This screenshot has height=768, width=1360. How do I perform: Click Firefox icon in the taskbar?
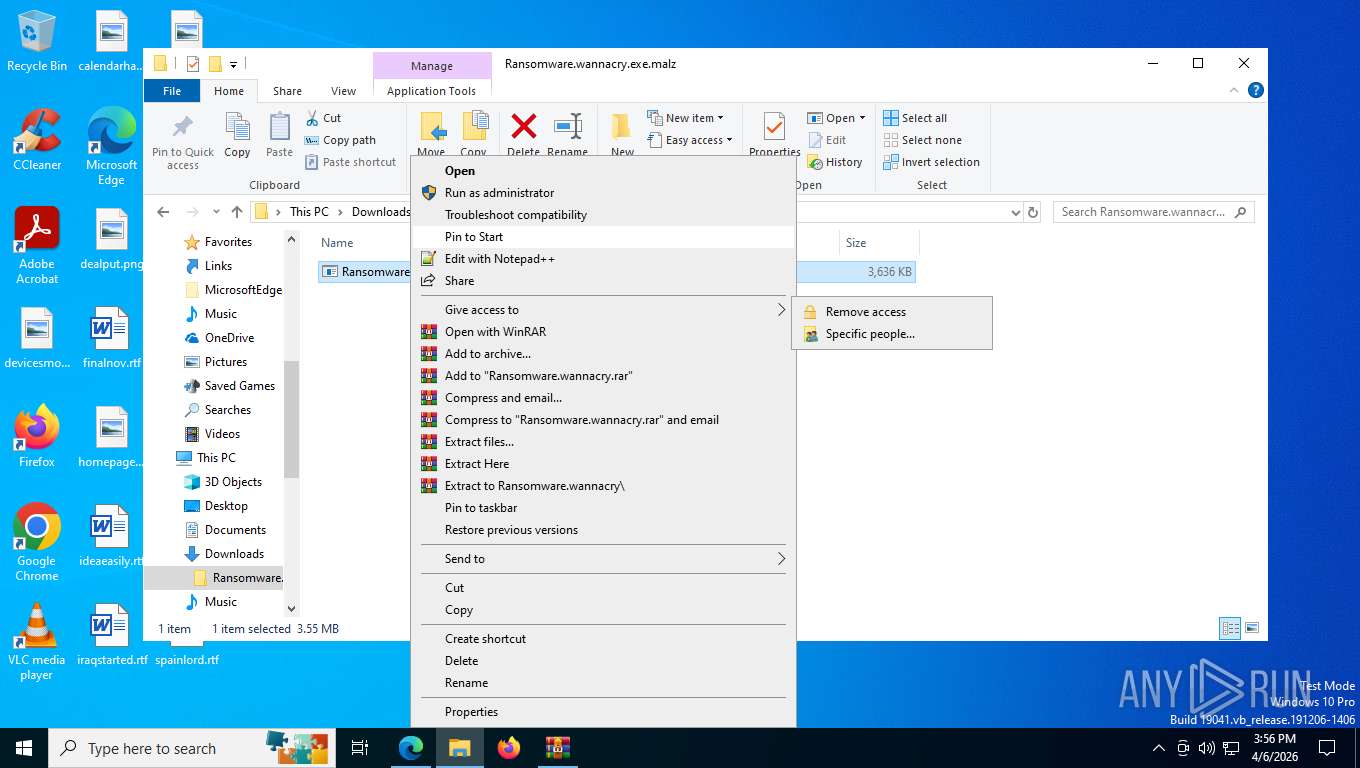tap(509, 748)
